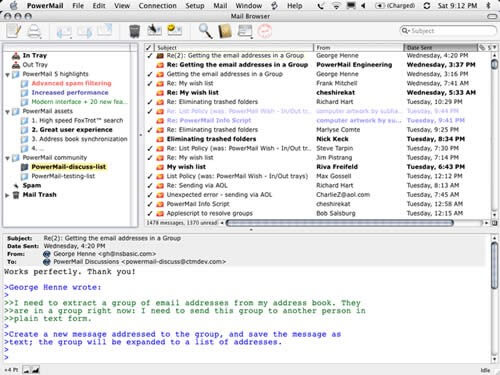Select the PowerMail-discuss-list folder
500x375 pixels.
coord(69,167)
